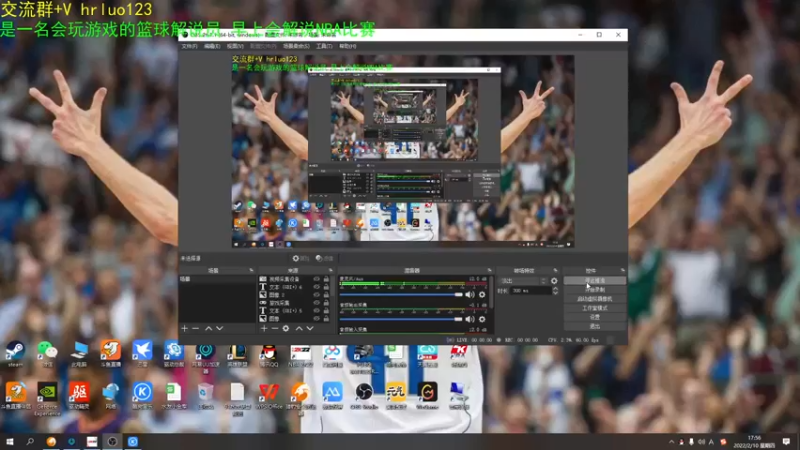Click the OBS preview canvas
This screenshot has height=450, width=800.
[403, 152]
